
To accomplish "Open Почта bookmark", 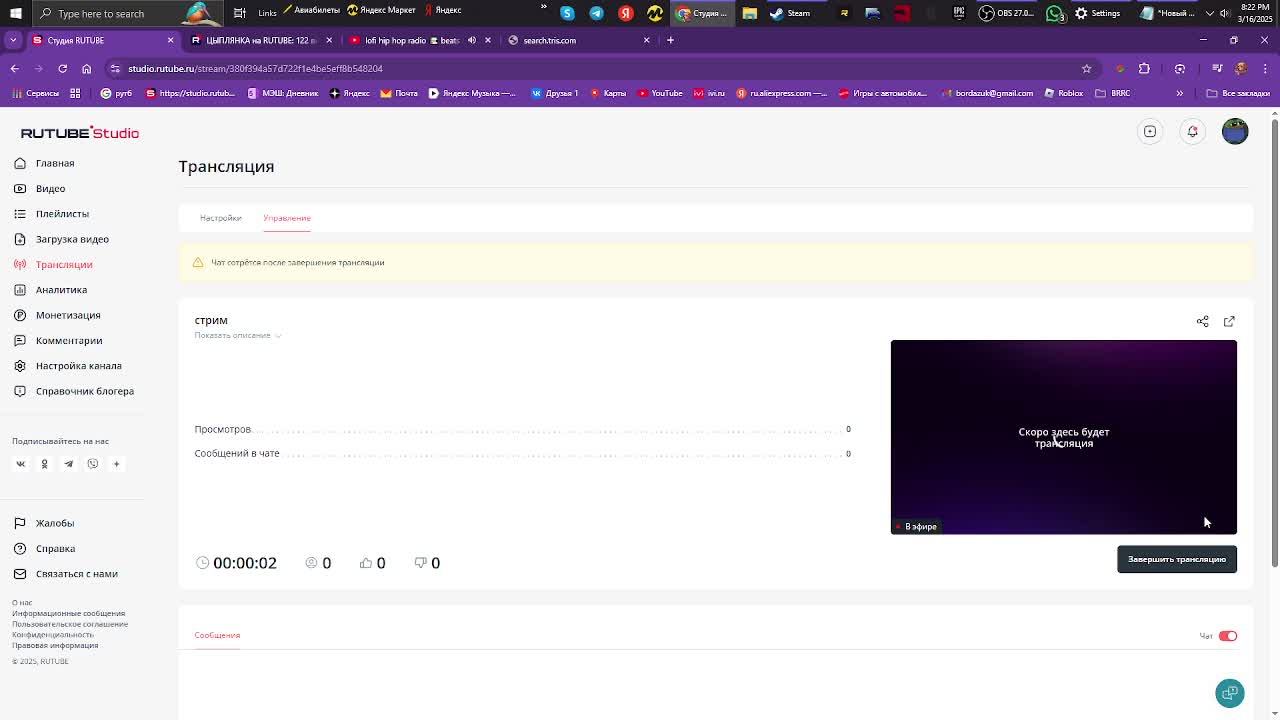I will coord(400,93).
